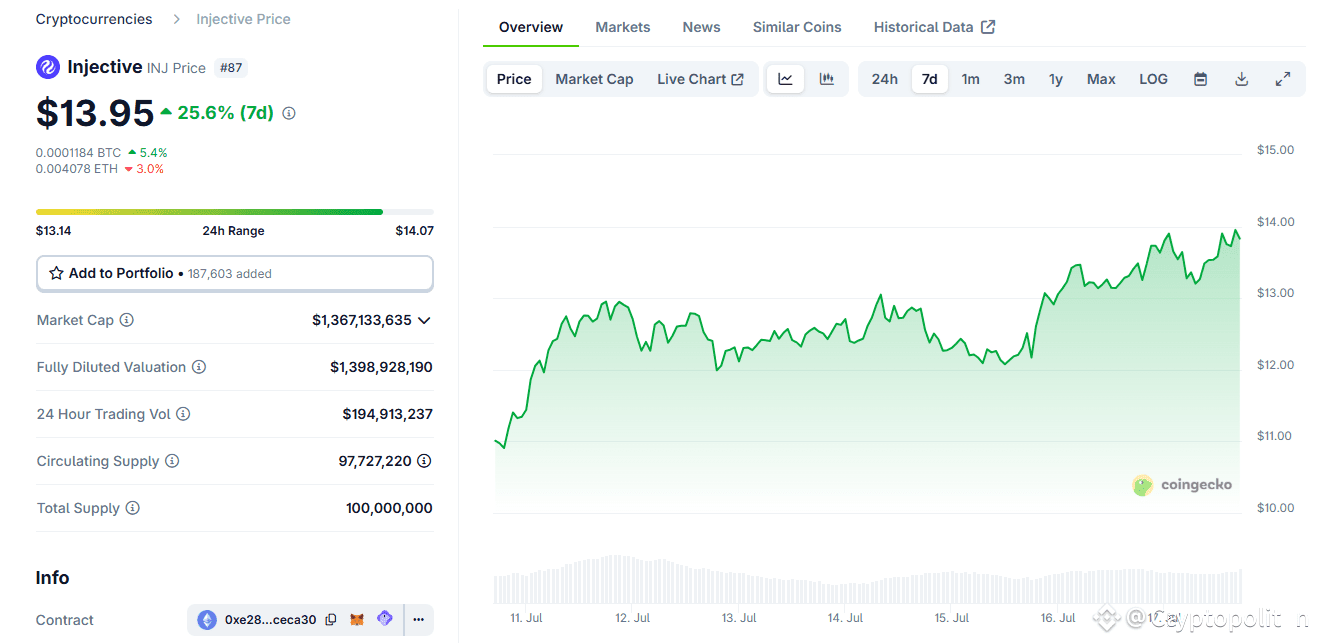The image size is (1317, 643).
Task: Click the Injective logo icon
Action: [48, 67]
